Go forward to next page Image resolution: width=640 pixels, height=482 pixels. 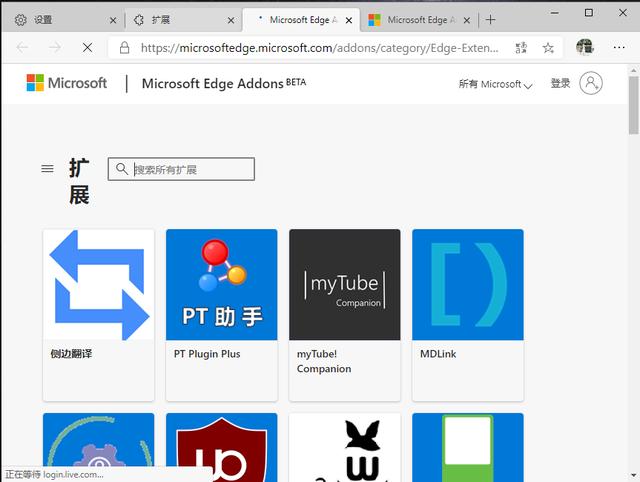pyautogui.click(x=55, y=48)
